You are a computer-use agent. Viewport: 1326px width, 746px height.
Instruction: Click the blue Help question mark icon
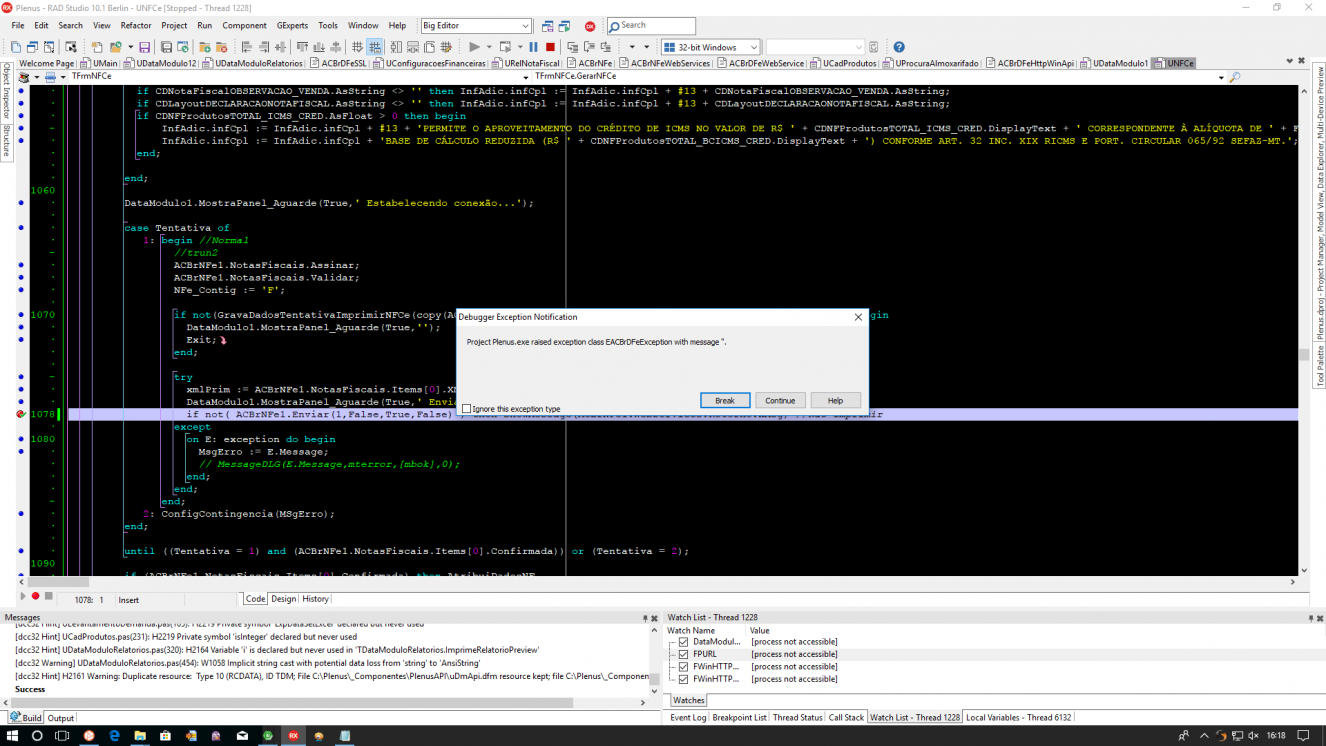(x=898, y=47)
